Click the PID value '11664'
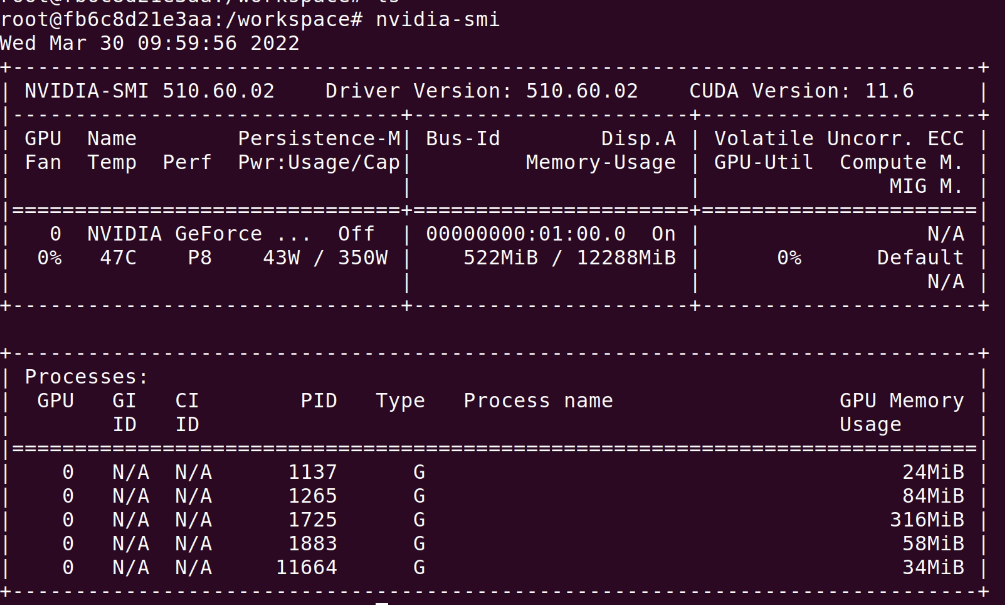The height and width of the screenshot is (605, 1005). tap(306, 567)
